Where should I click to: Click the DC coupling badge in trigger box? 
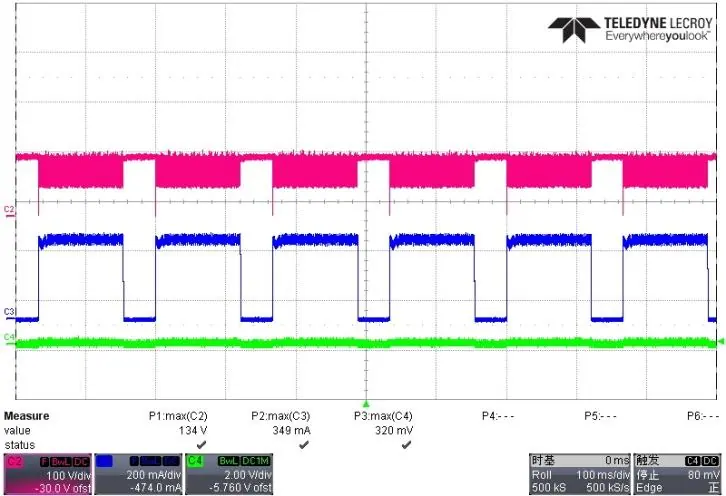pyautogui.click(x=709, y=461)
